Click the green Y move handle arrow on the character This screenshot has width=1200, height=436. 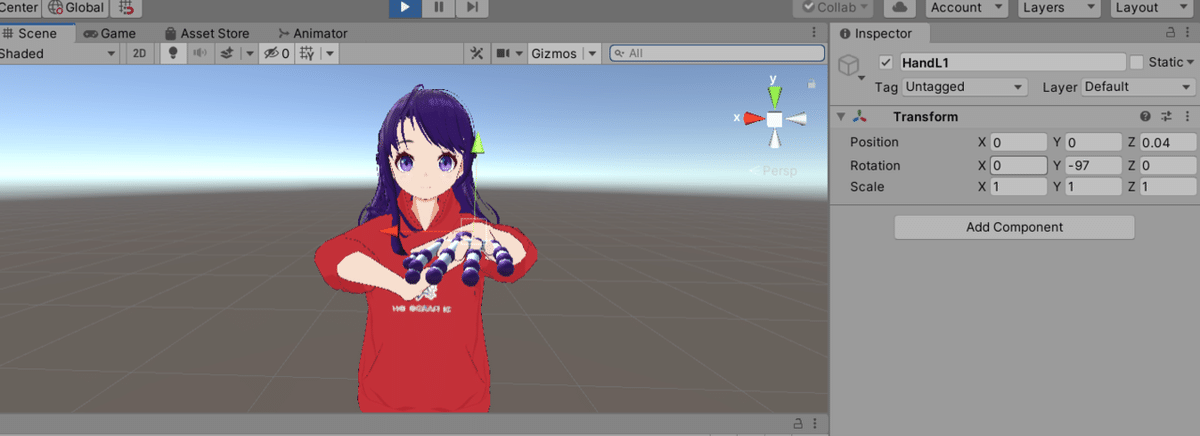tap(478, 145)
